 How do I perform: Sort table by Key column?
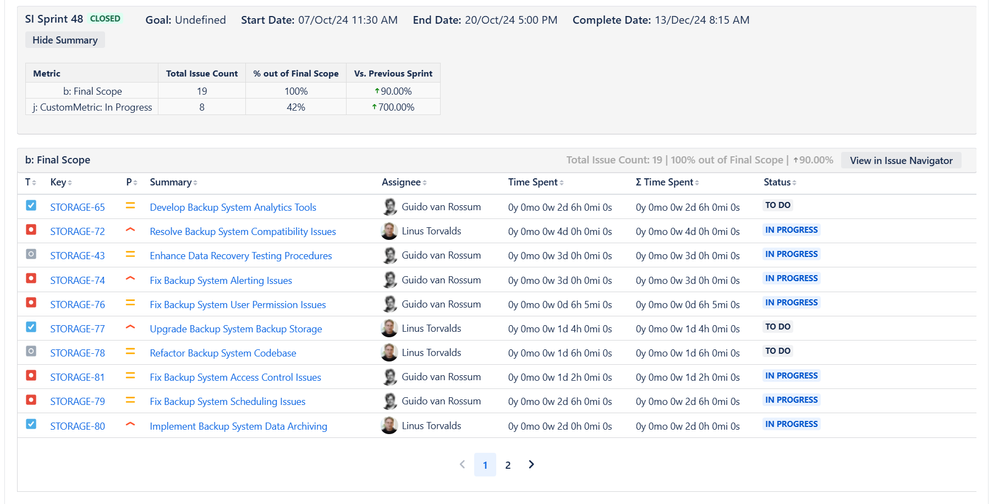61,182
